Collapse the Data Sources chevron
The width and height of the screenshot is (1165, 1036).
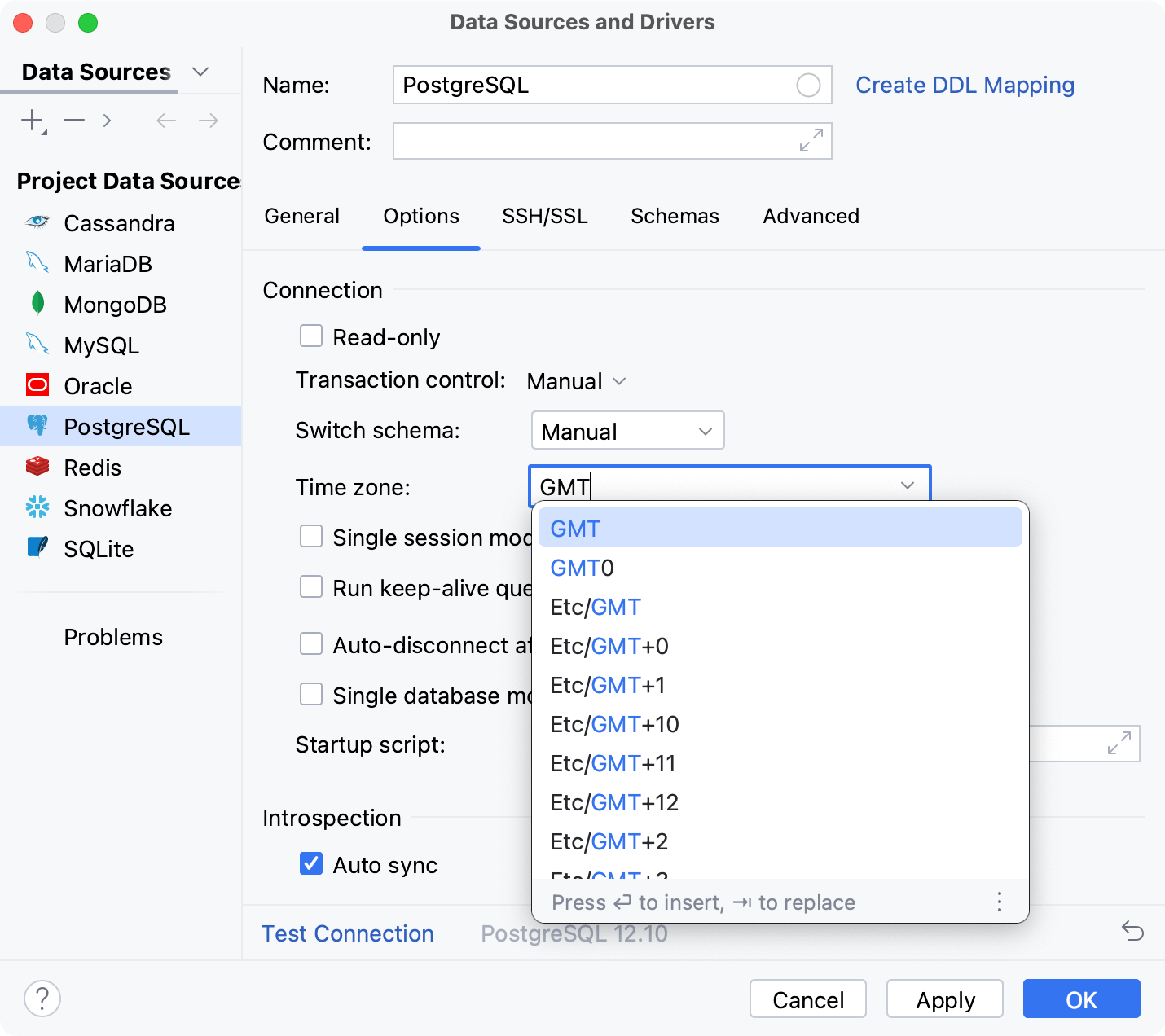[x=200, y=72]
